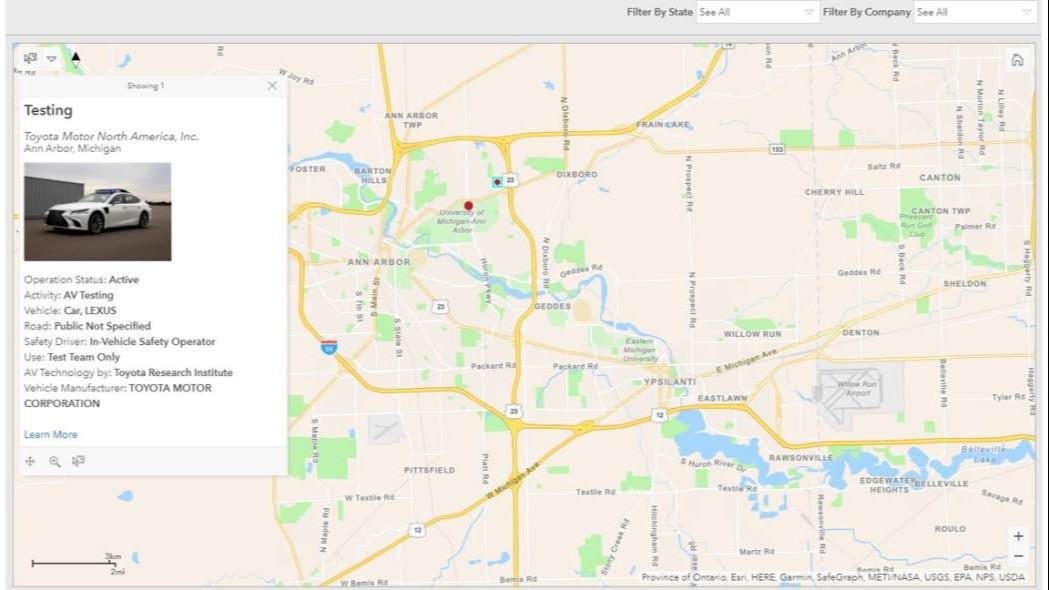1049x590 pixels.
Task: Select the highlighted marker near Route 23
Action: [497, 182]
